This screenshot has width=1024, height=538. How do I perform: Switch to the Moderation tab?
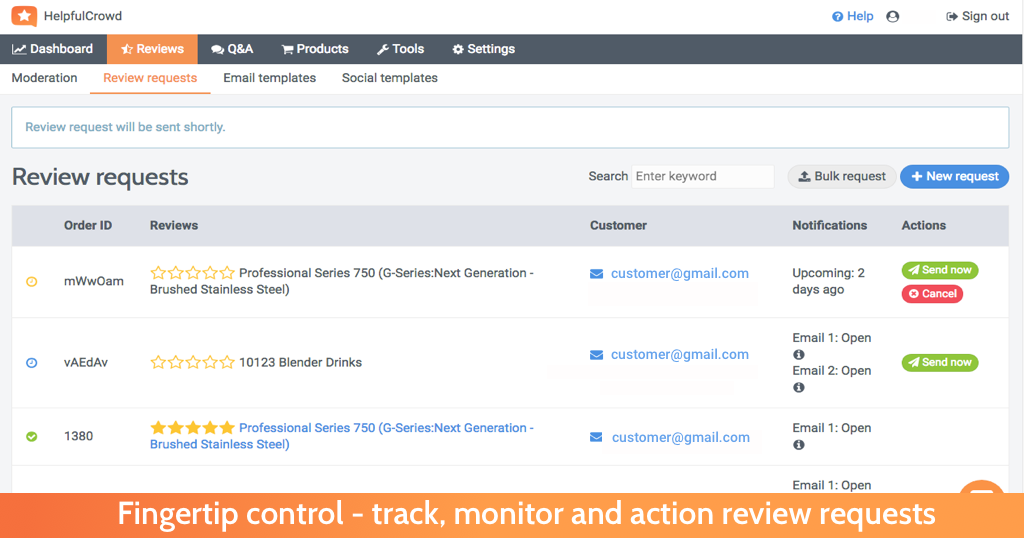tap(44, 78)
